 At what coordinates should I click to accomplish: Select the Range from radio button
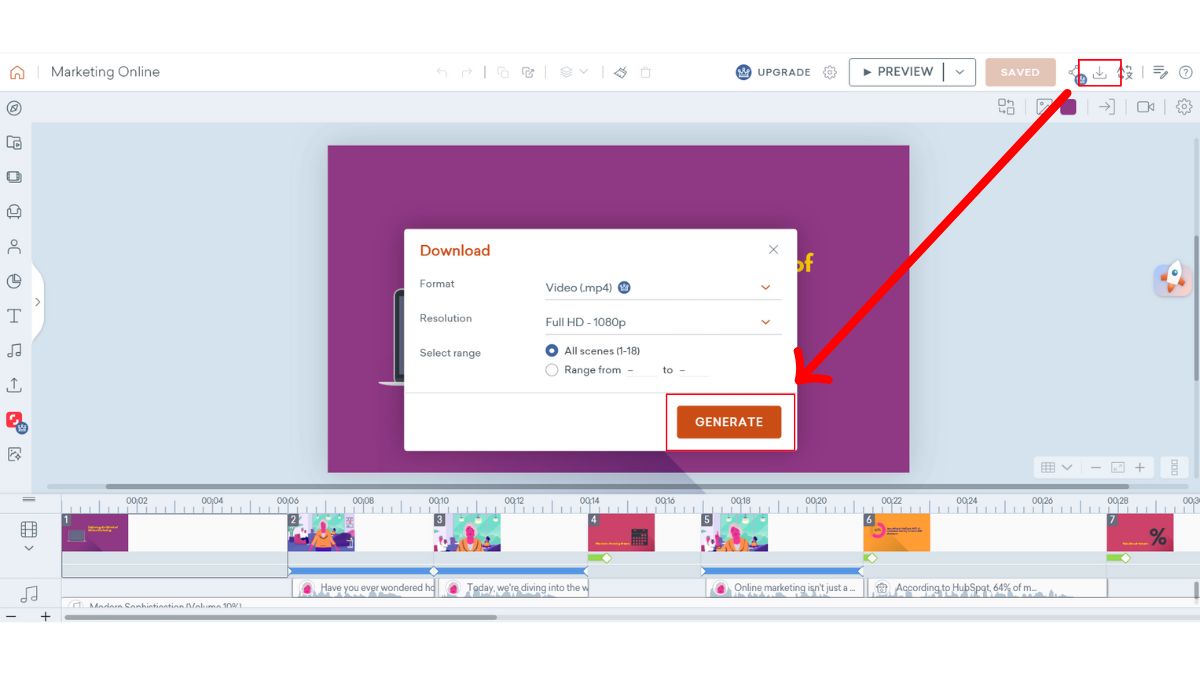(x=552, y=370)
